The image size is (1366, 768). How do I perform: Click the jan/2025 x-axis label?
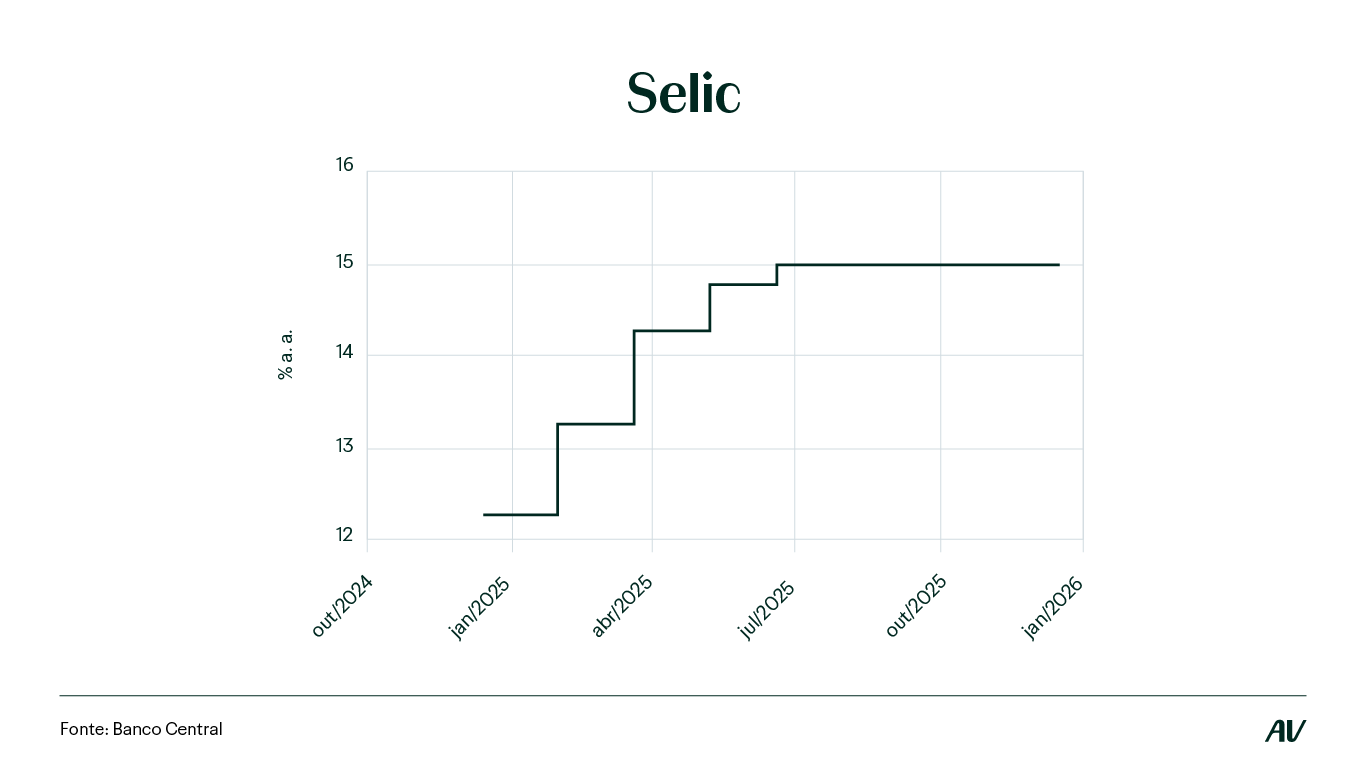(x=480, y=607)
